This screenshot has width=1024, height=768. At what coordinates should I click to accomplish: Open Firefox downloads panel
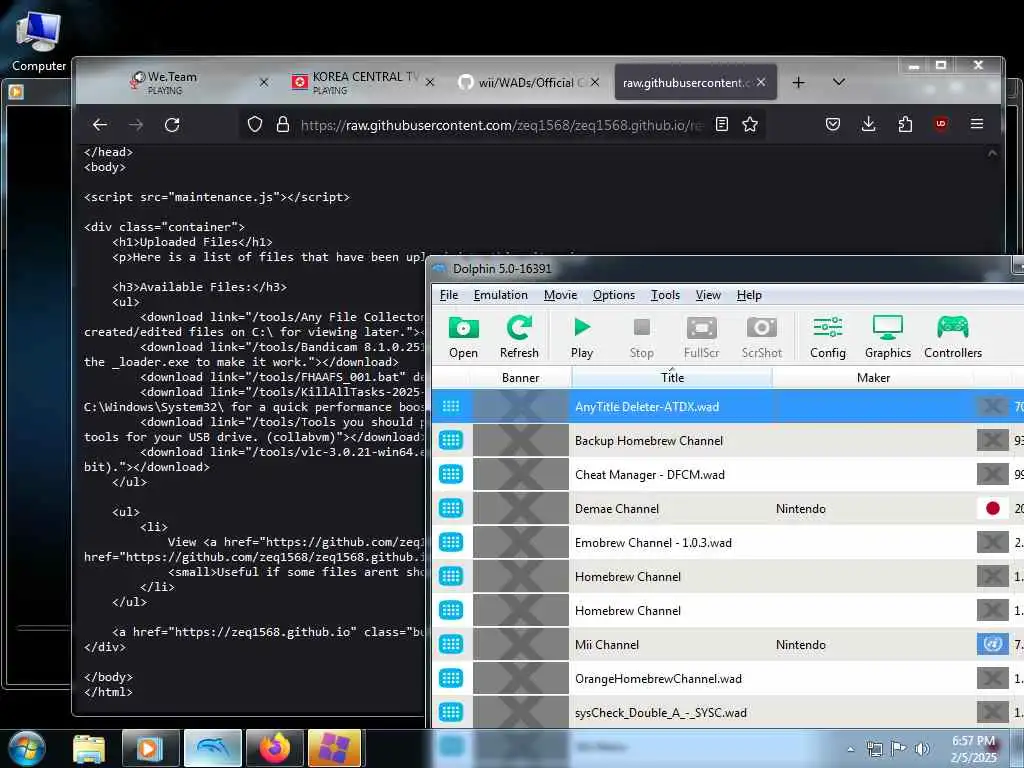[x=868, y=124]
